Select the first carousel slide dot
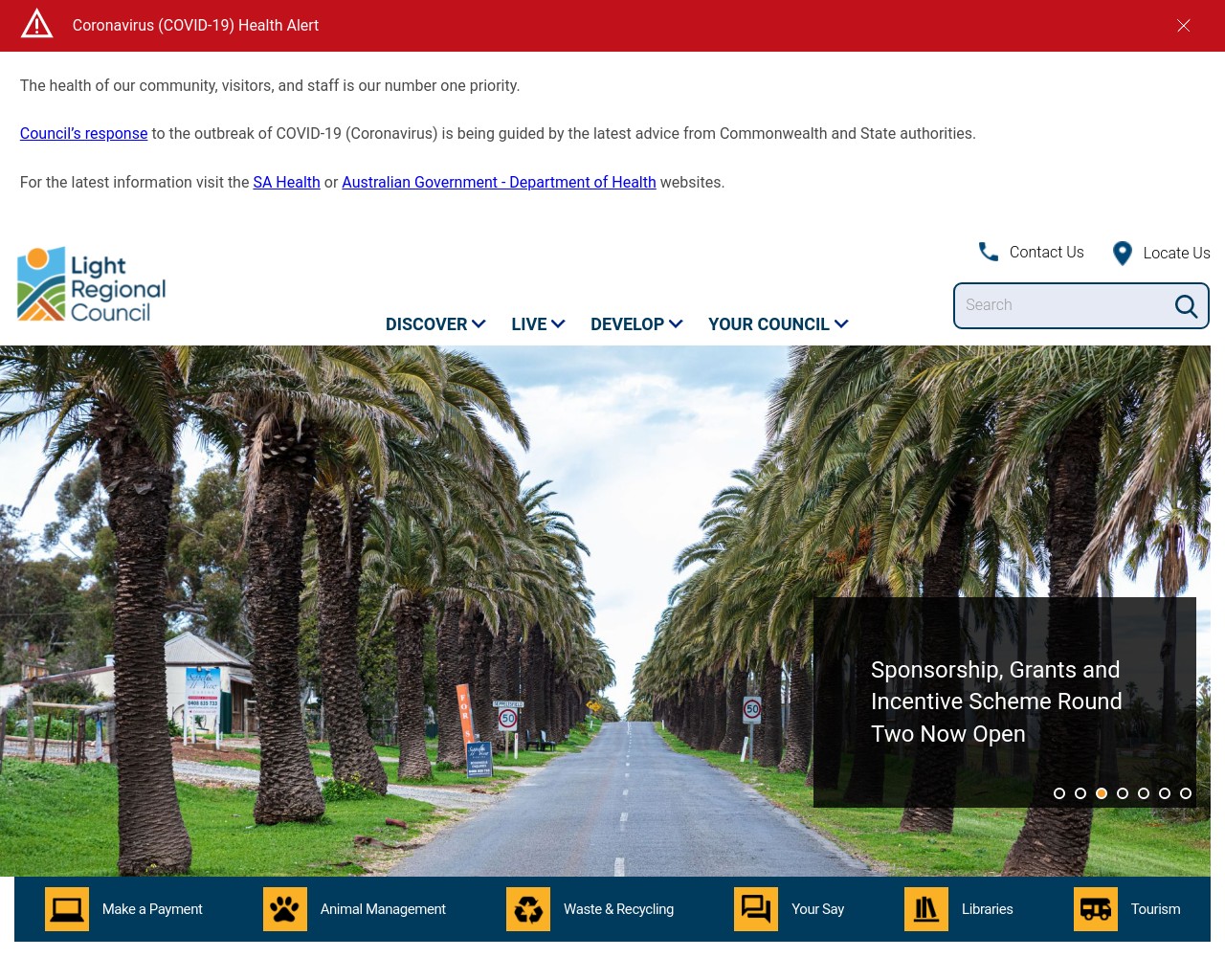 tap(1059, 793)
